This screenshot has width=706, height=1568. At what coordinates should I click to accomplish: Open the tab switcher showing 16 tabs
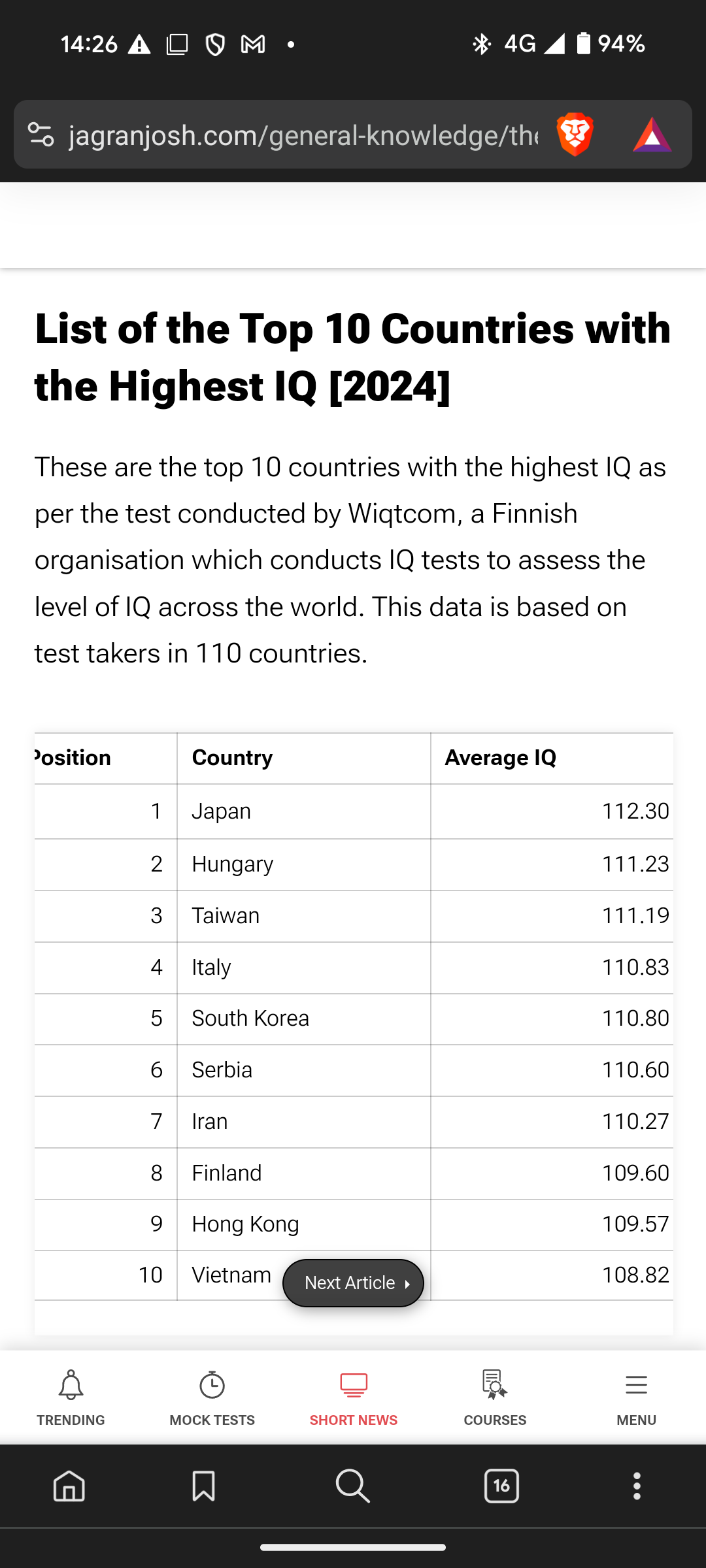[501, 1486]
